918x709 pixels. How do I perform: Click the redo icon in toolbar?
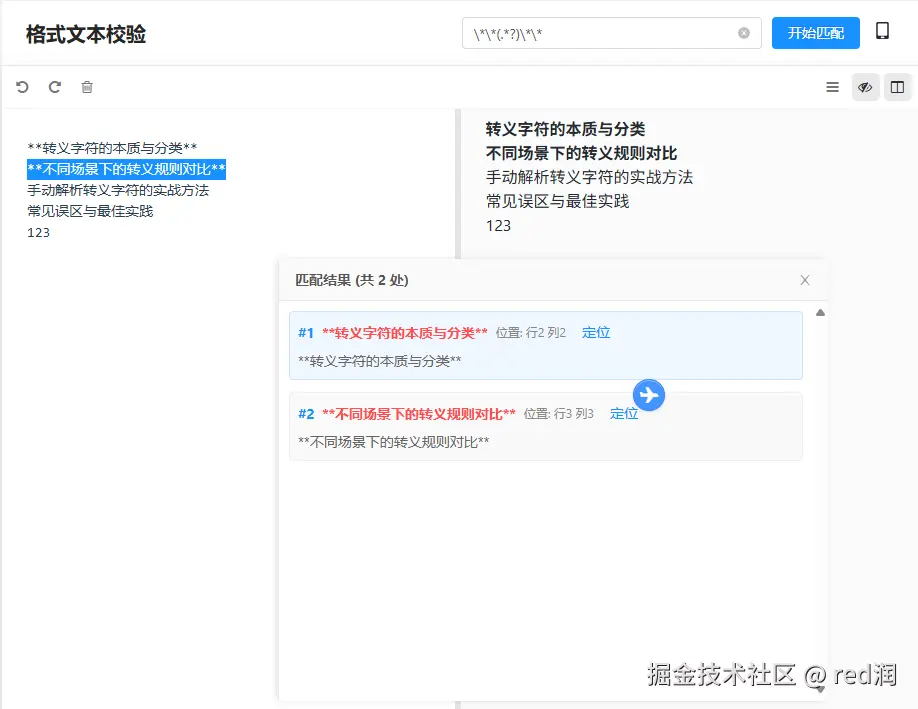[54, 87]
